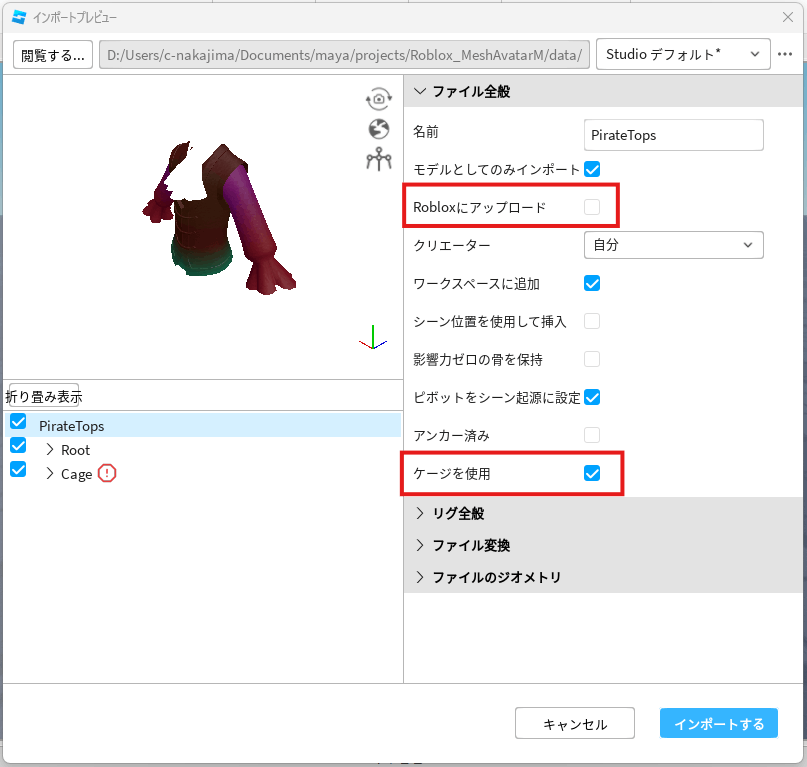Click the 閲覧する browse button
Screen dimensions: 807x767
[x=52, y=55]
